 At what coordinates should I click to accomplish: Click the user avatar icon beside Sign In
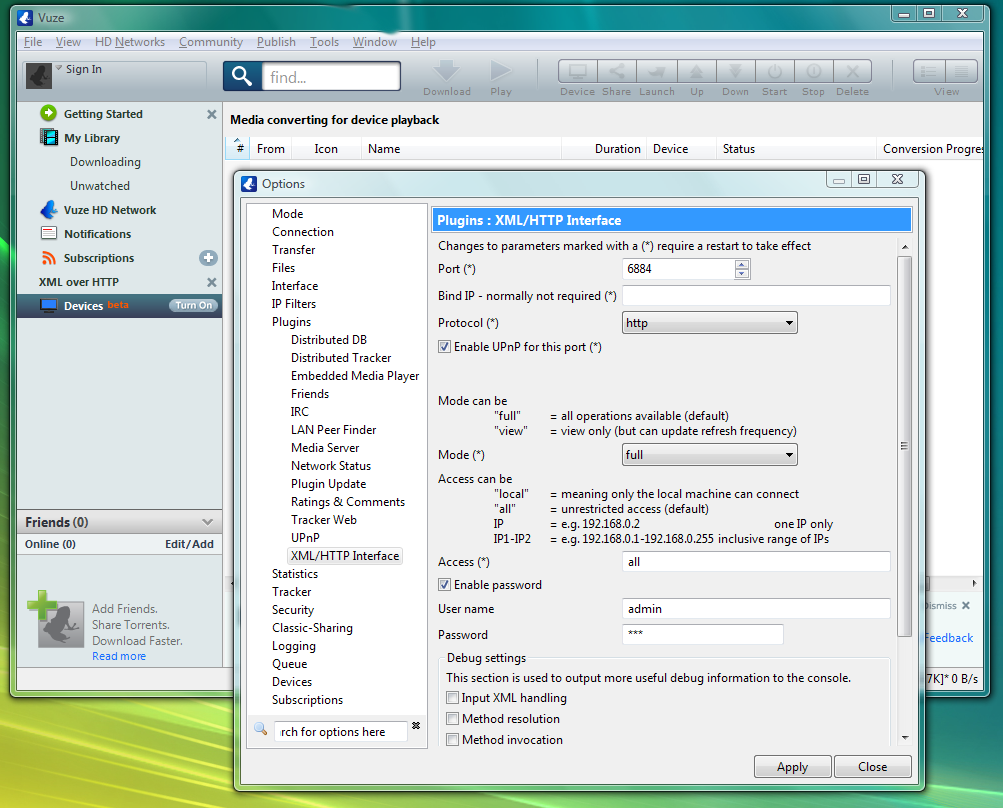pyautogui.click(x=39, y=75)
